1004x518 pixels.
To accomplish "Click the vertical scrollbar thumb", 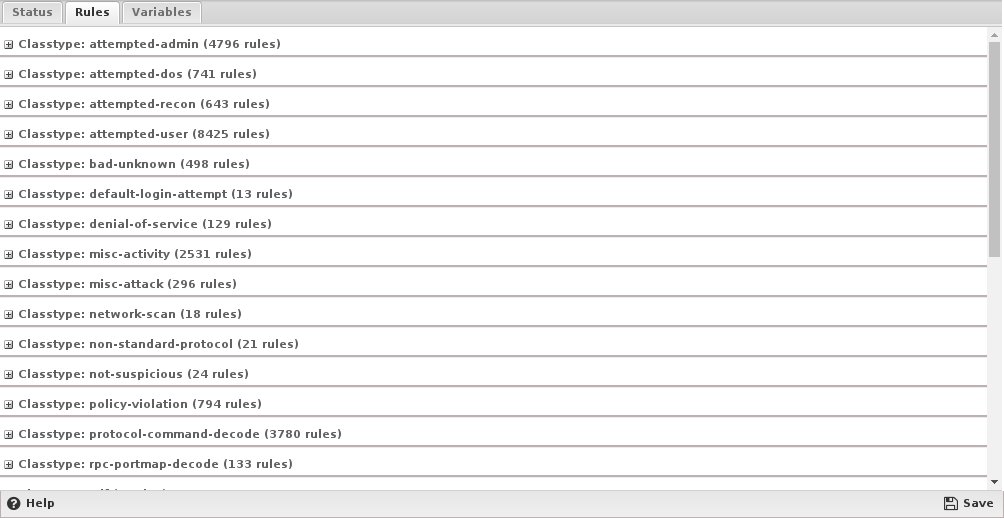I will tap(994, 149).
